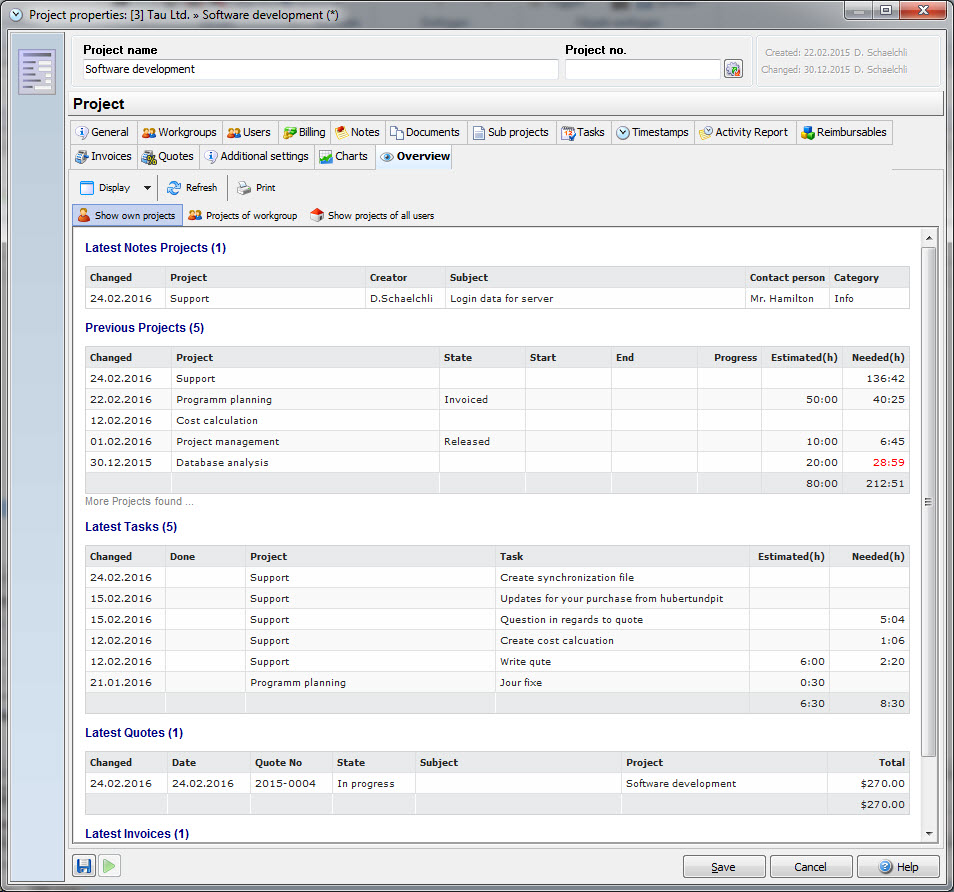Screen dimensions: 954x892
Task: Click the Refresh toolbar icon
Action: pos(174,188)
